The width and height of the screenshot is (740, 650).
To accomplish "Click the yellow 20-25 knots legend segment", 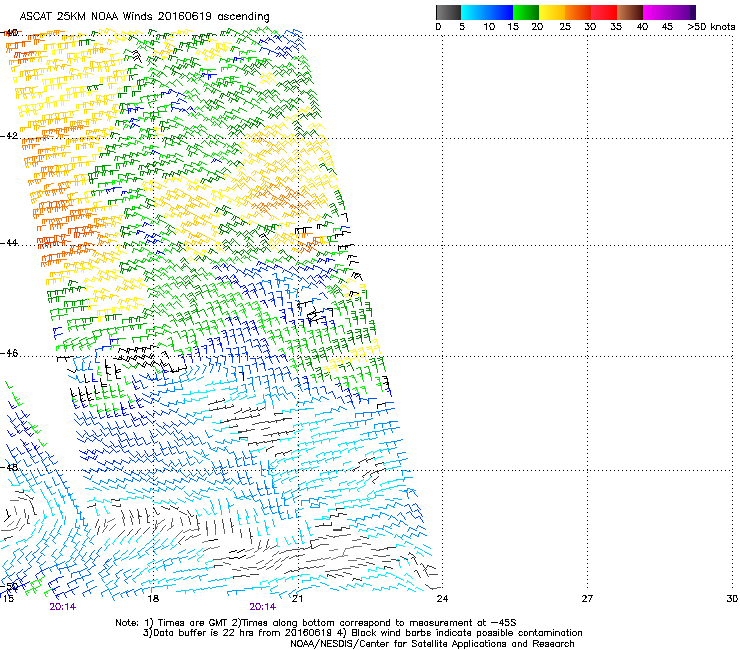I will pos(552,12).
